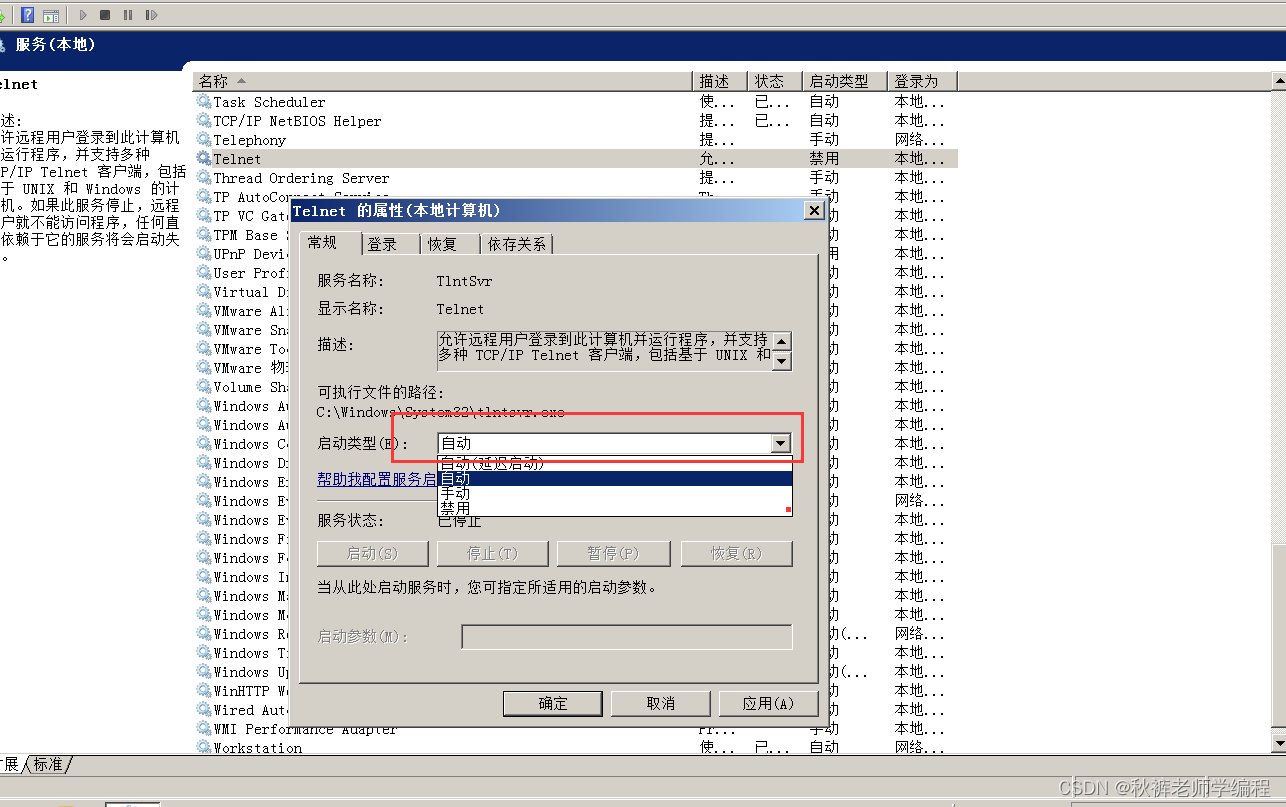
Task: Select the Volume Shadow service gear icon
Action: (204, 387)
